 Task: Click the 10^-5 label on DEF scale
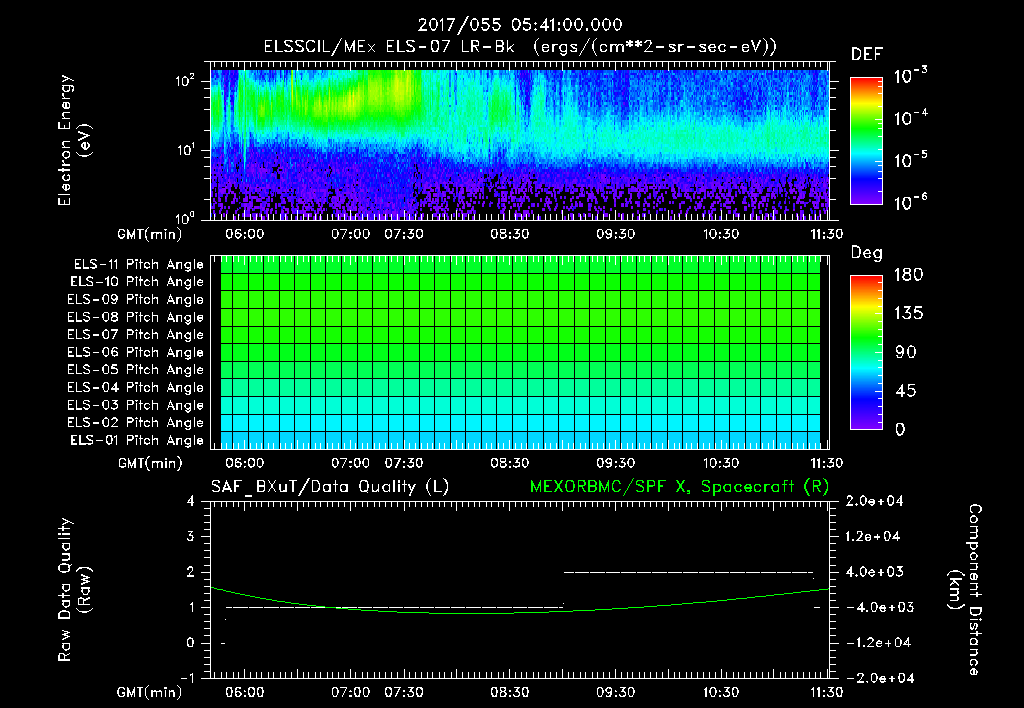tap(911, 160)
